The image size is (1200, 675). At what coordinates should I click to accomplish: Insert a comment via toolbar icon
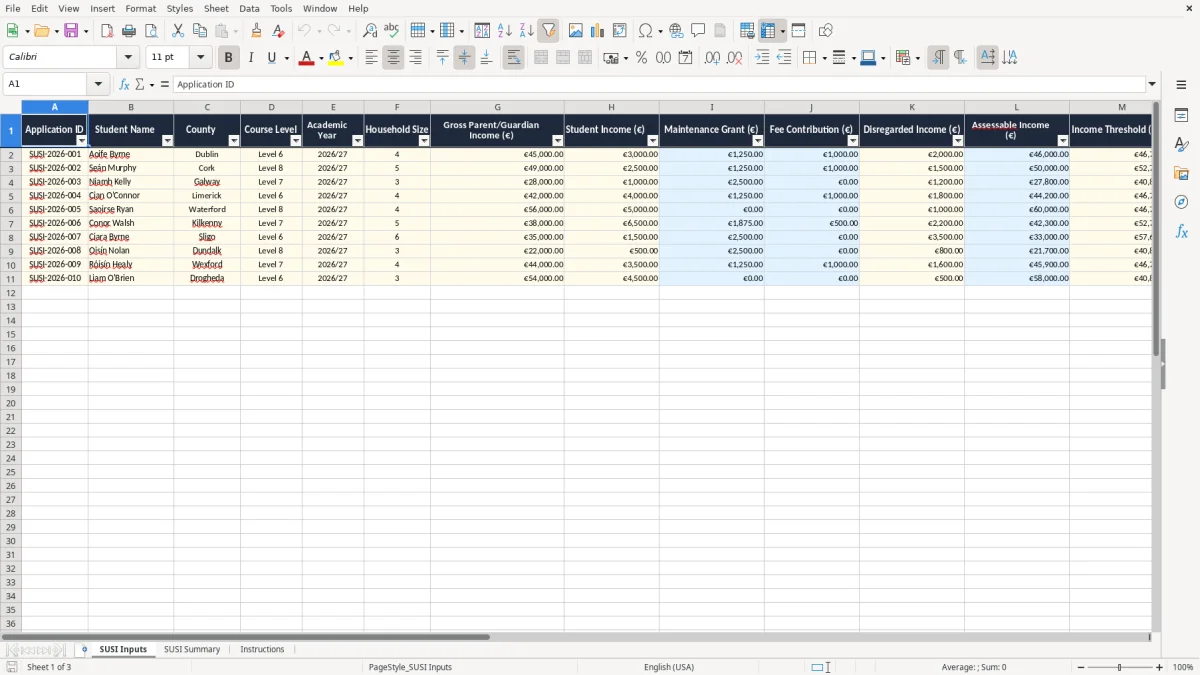tap(699, 31)
